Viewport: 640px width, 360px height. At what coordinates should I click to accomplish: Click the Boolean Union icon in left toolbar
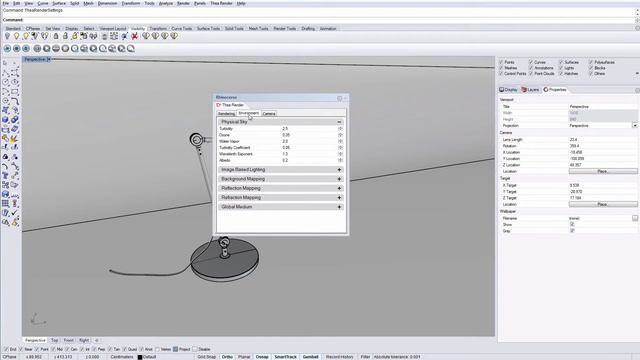(x=15, y=120)
